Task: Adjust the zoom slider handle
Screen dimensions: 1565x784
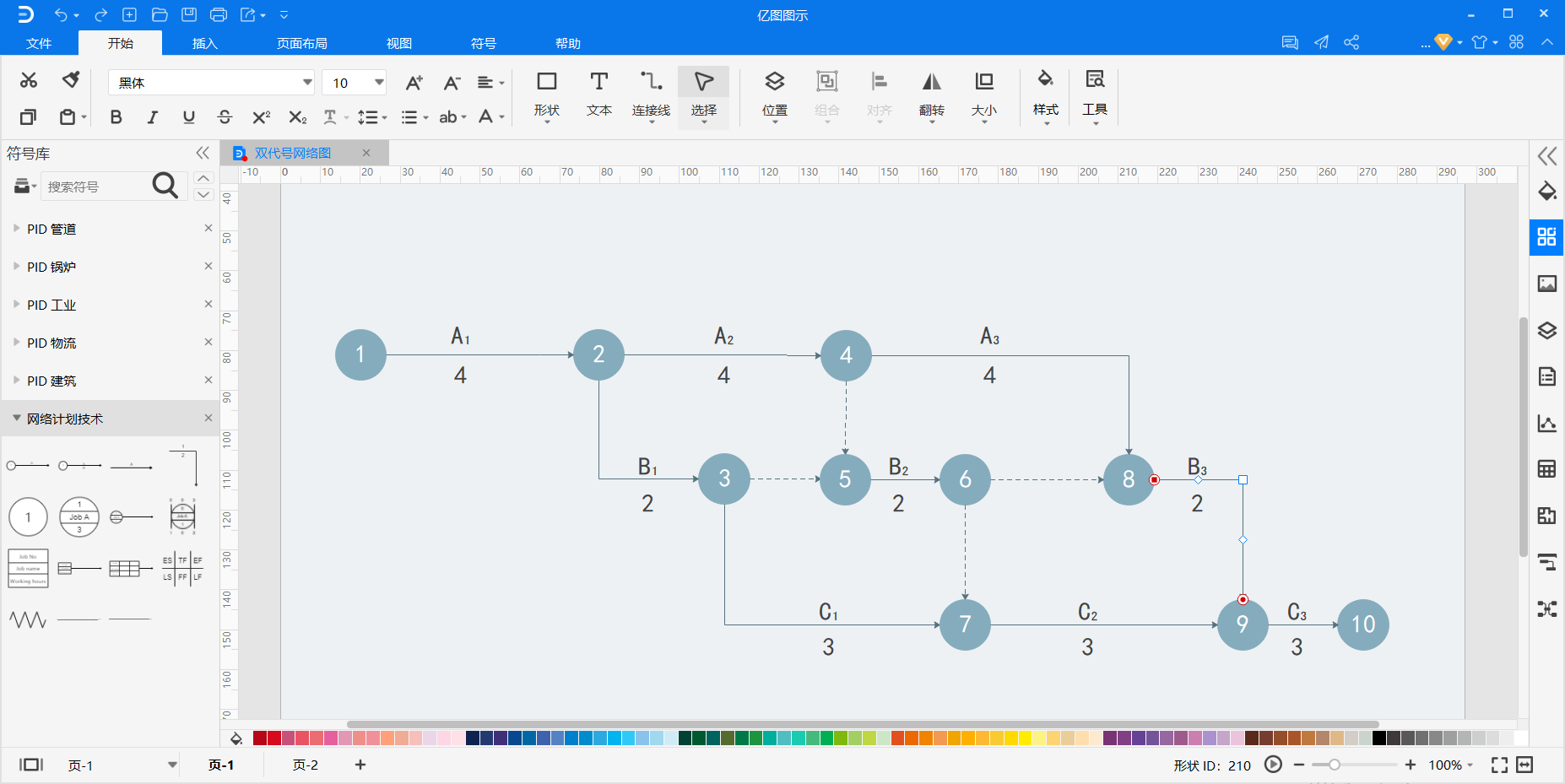Action: [x=1335, y=765]
